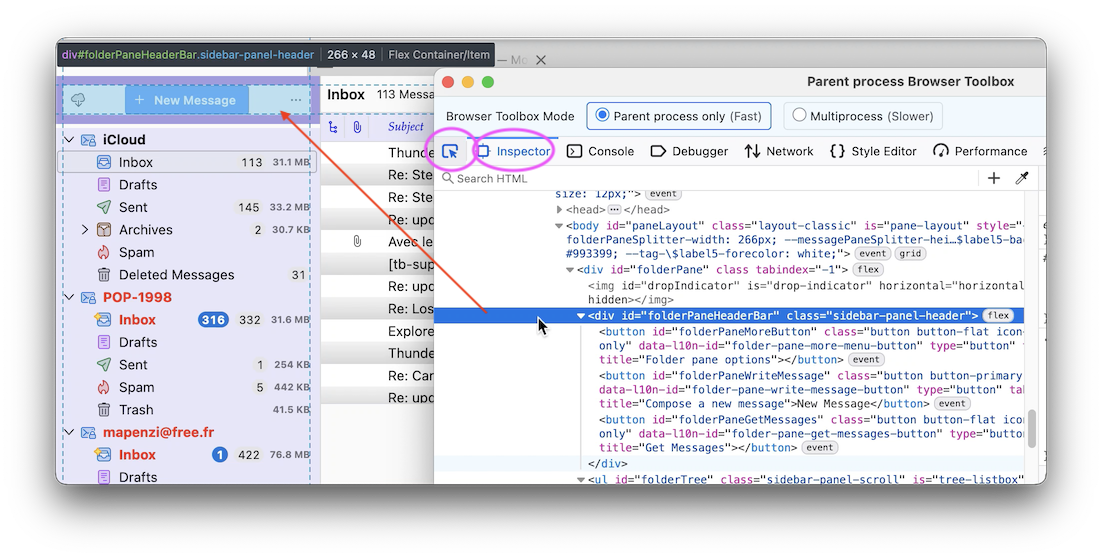
Task: Switch to the Console tab
Action: [600, 151]
